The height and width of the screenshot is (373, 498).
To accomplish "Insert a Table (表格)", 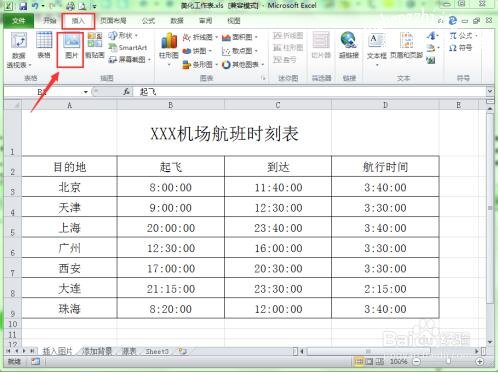I will [44, 45].
